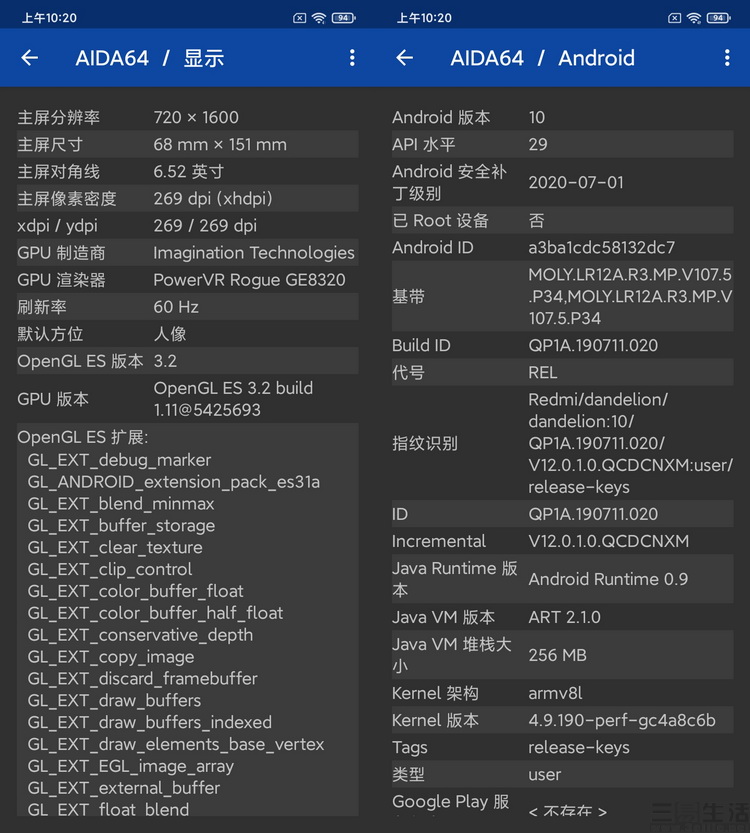Select OpenGL ES 版本 3.2 row
Image resolution: width=750 pixels, height=833 pixels.
point(188,361)
